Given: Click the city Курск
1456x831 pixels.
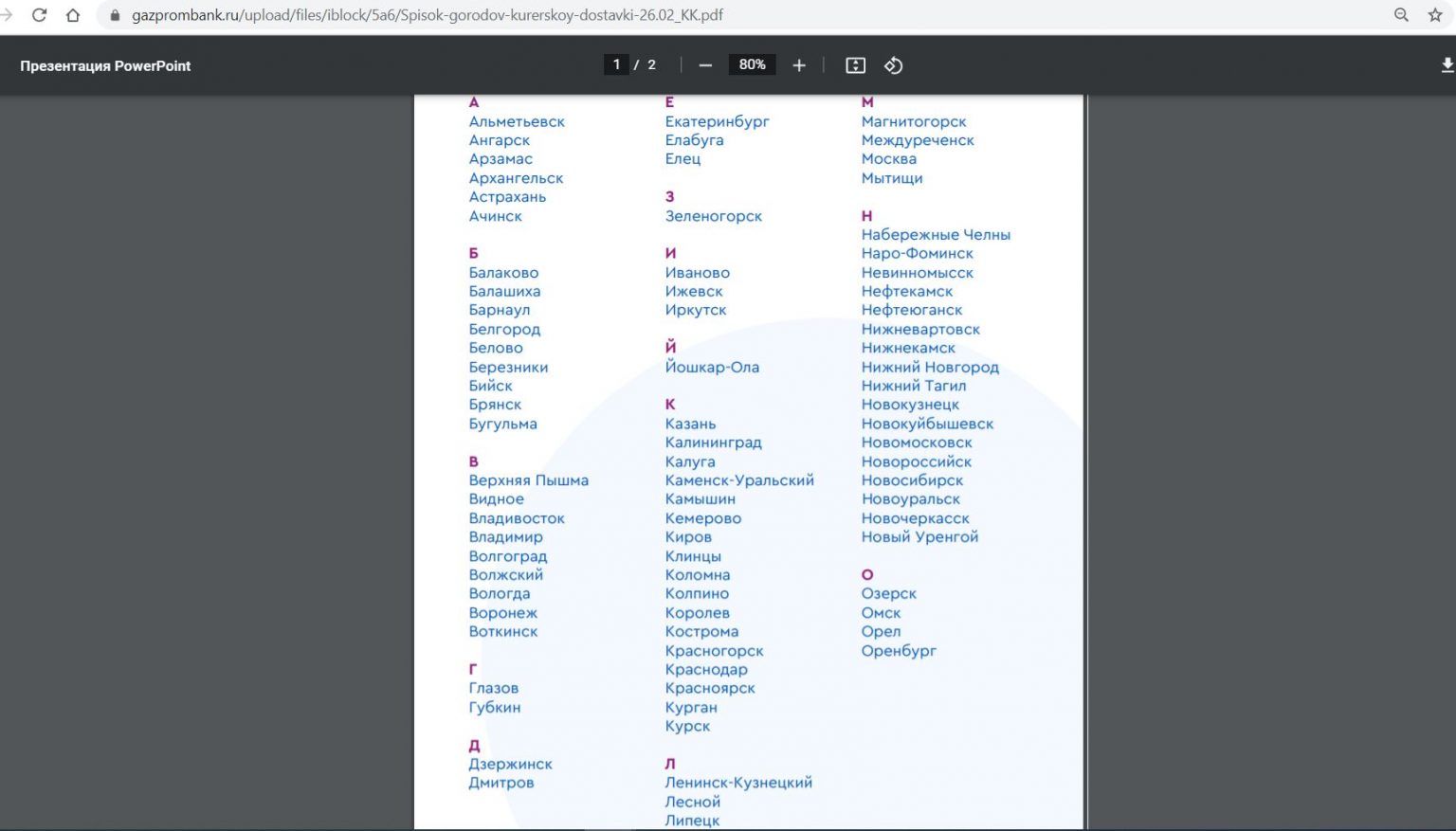Looking at the screenshot, I should click(x=687, y=726).
